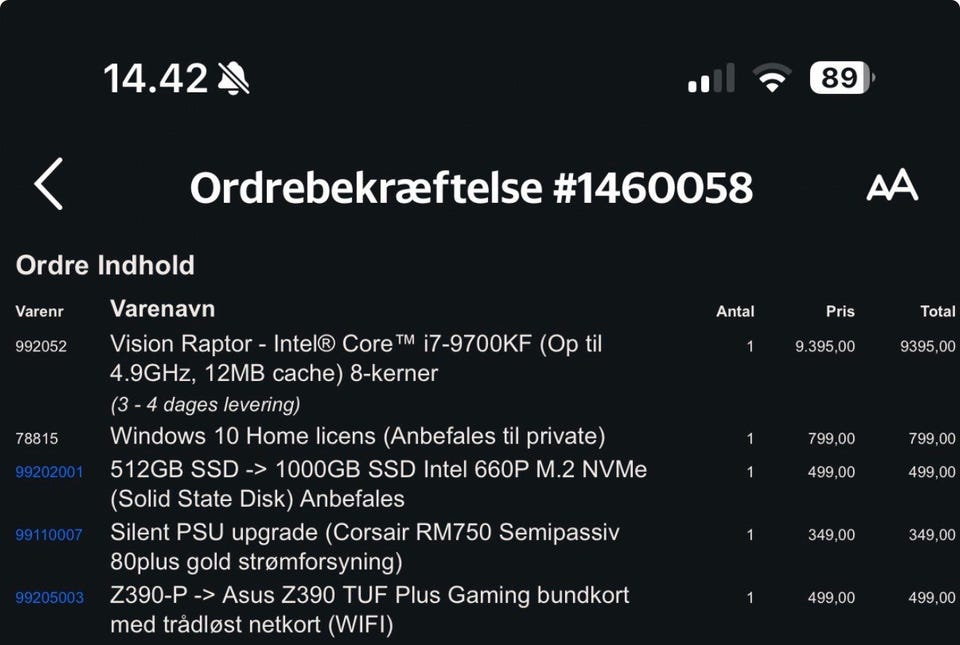Select the Asus Z390 TUF Plus Gaming row
The image size is (960, 645).
(x=485, y=610)
